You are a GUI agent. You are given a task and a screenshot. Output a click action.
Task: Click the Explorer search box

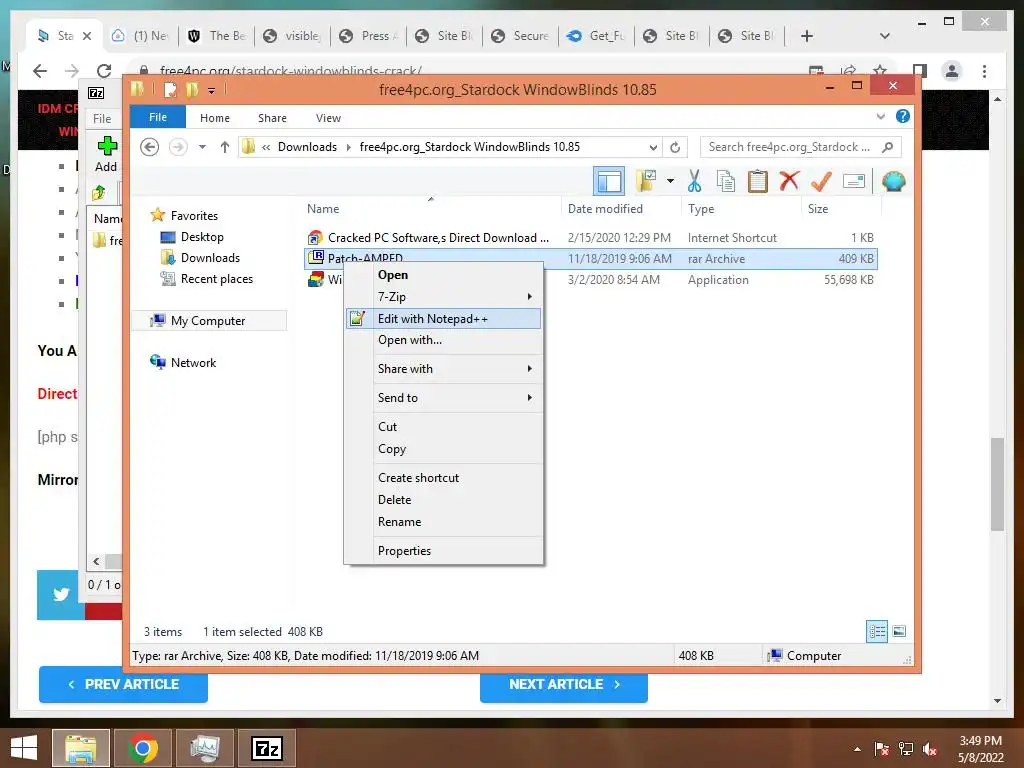[x=801, y=147]
